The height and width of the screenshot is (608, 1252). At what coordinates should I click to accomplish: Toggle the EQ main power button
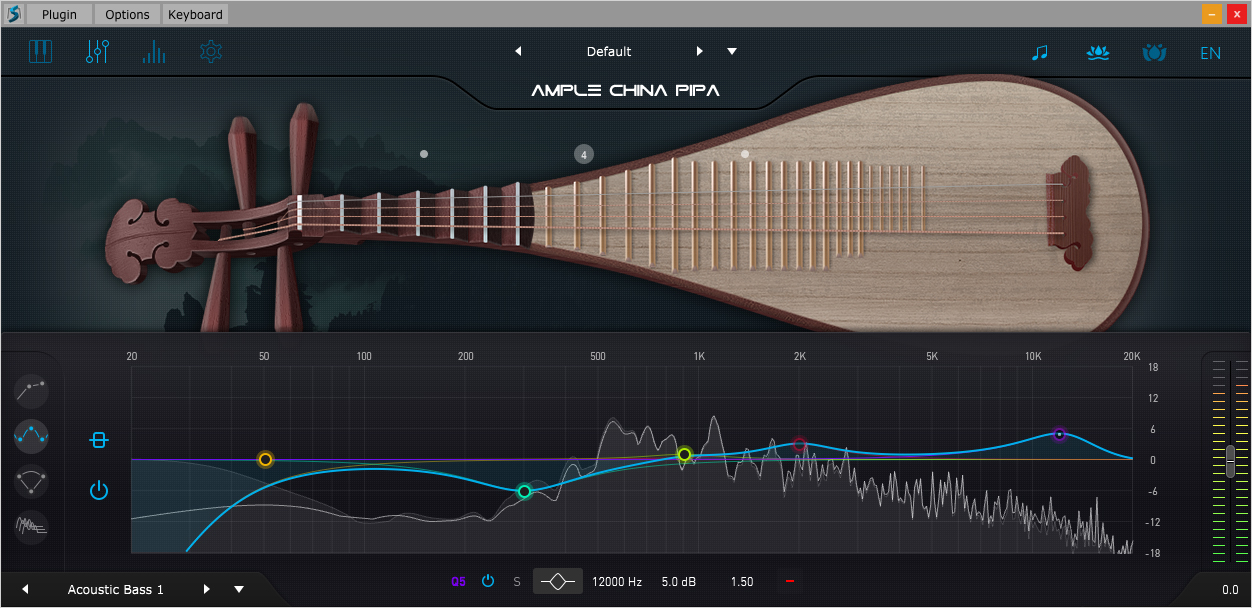[98, 490]
